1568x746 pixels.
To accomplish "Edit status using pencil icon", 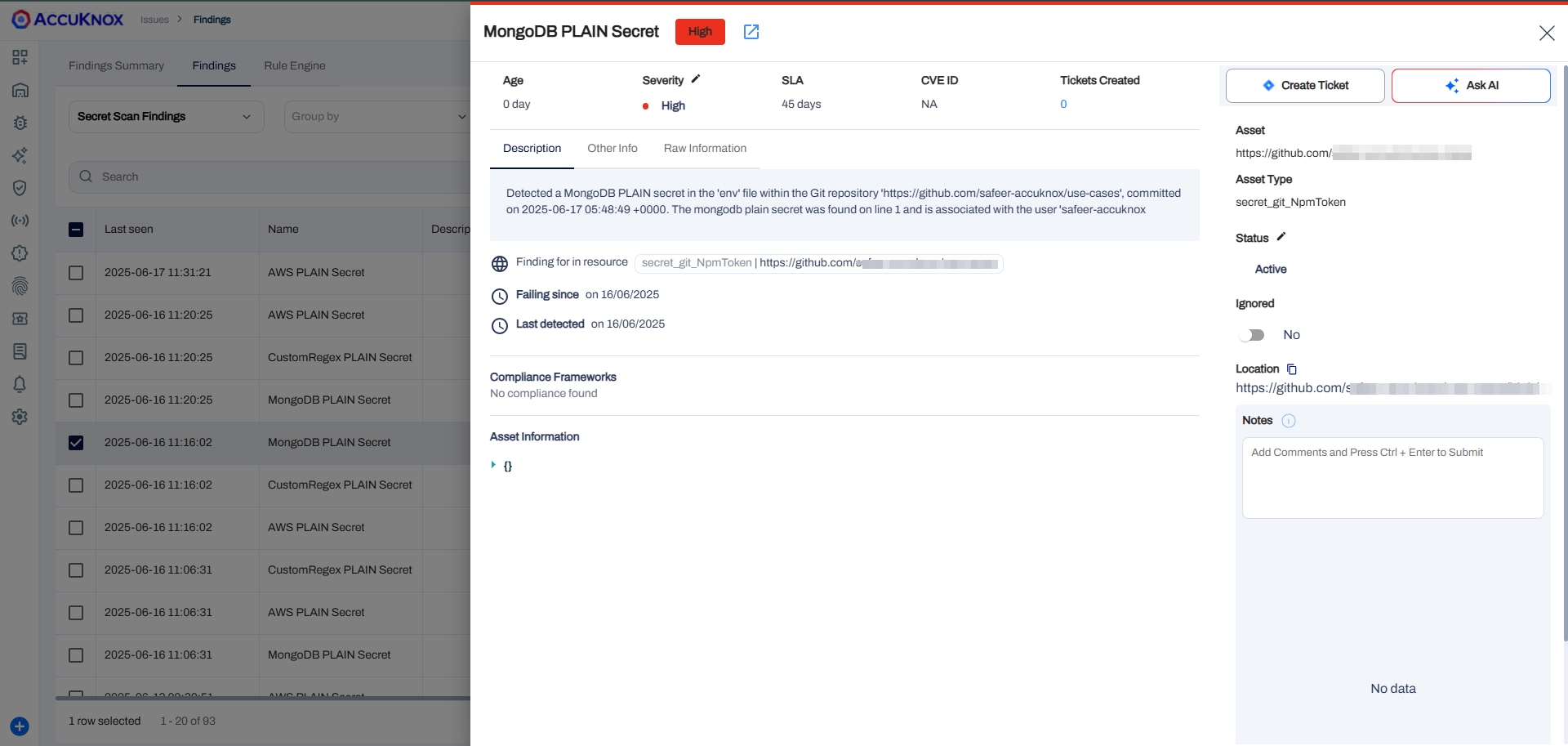I will pos(1281,237).
